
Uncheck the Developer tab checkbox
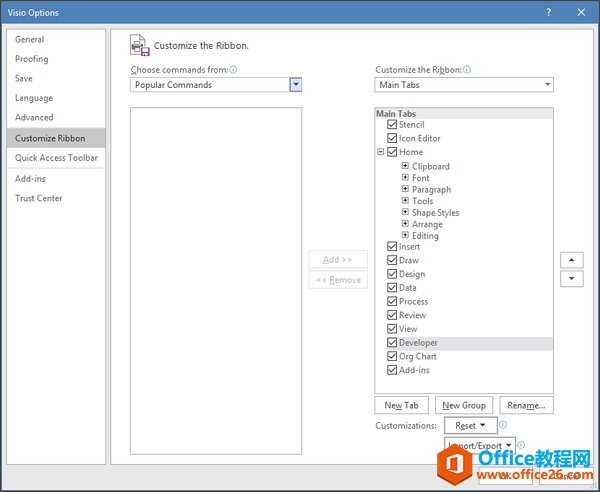pos(392,342)
